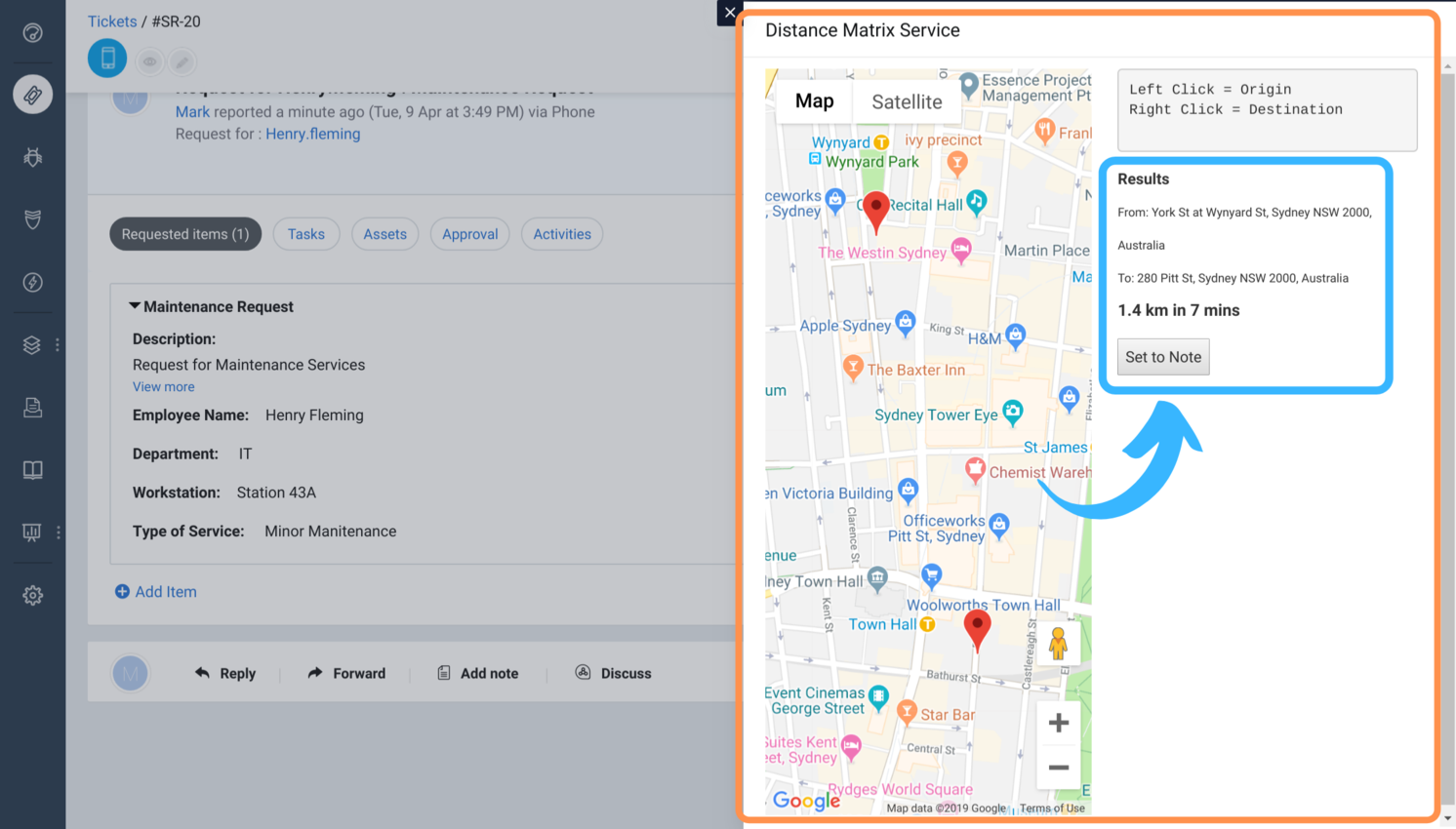This screenshot has width=1456, height=829.
Task: Open the Dashboard from the sidebar
Action: [x=32, y=32]
